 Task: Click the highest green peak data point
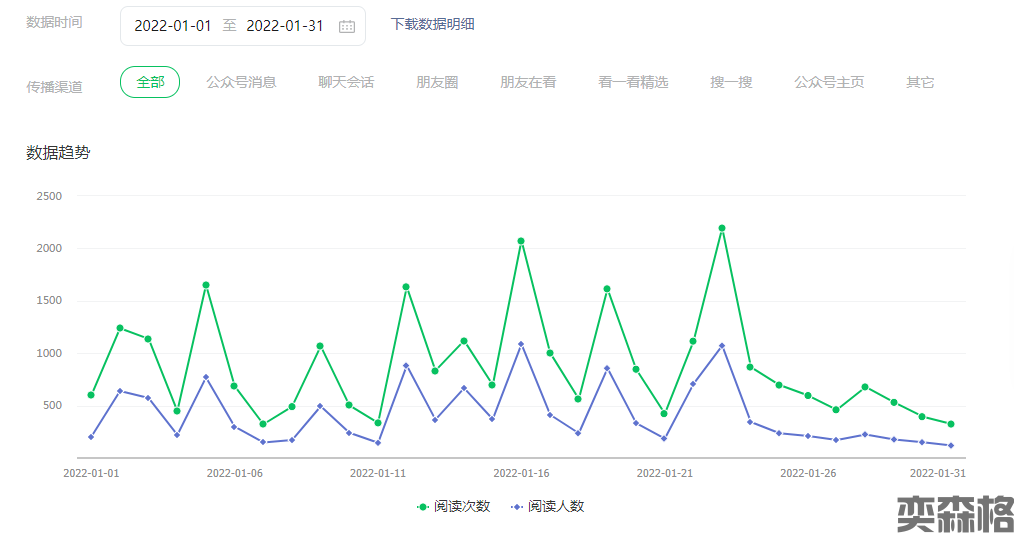point(722,228)
